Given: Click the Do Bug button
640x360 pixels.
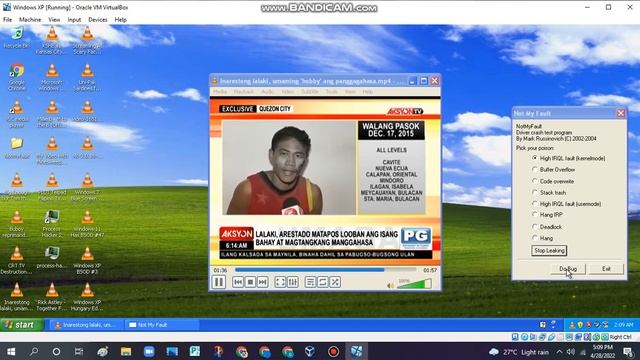Looking at the screenshot, I should [x=568, y=269].
